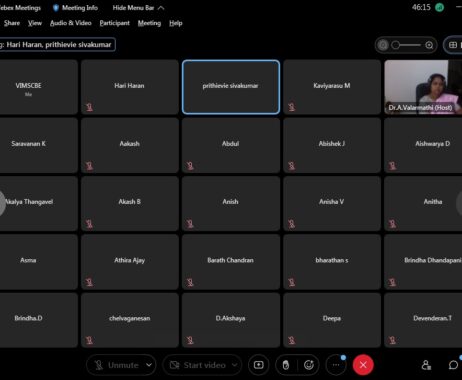The image size is (462, 380).
Task: Click muted mic icon on Aakash tile
Action: (x=89, y=166)
